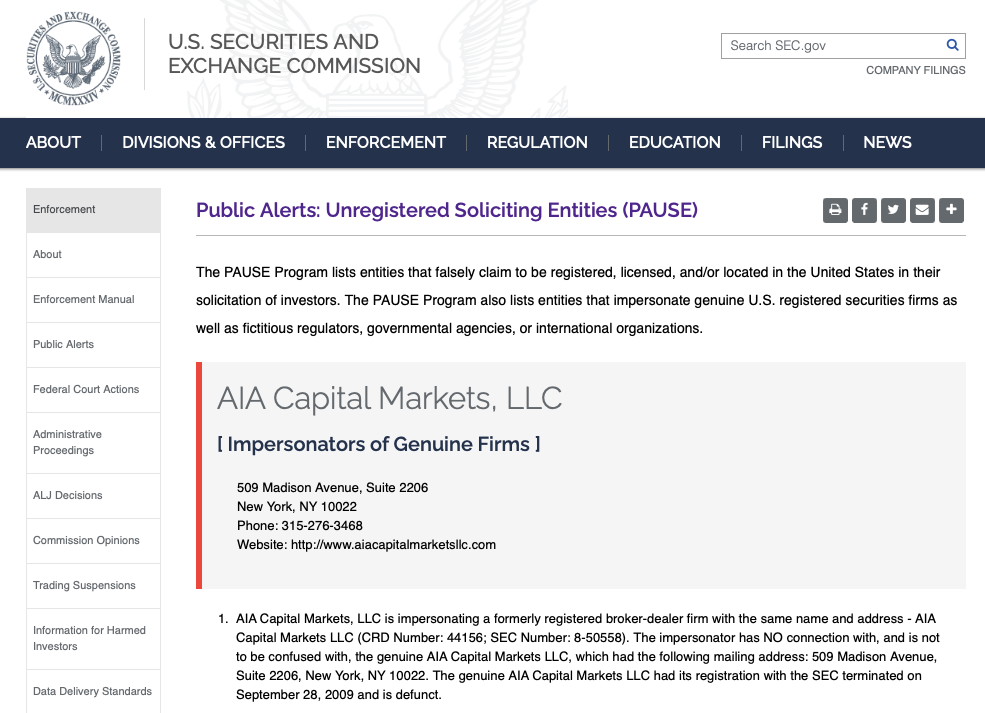Click the print icon
The image size is (985, 713).
pyautogui.click(x=835, y=210)
